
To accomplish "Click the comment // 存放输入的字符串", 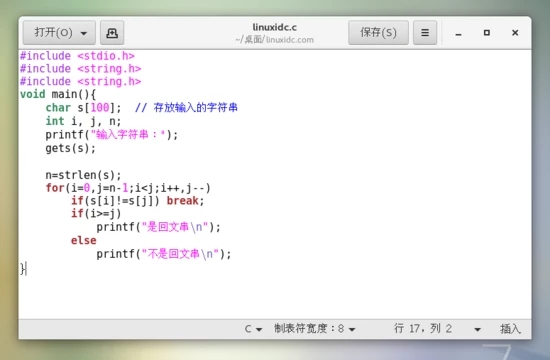I will (x=186, y=107).
